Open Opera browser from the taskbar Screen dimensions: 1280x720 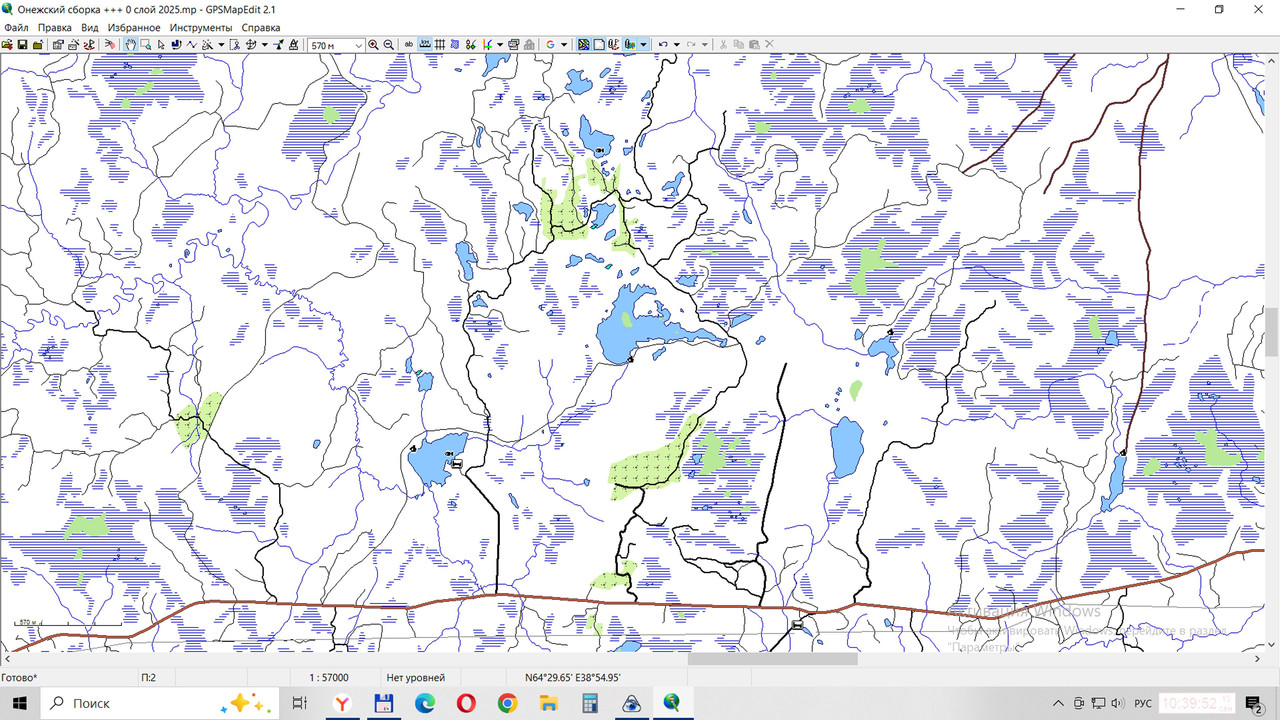[x=466, y=703]
